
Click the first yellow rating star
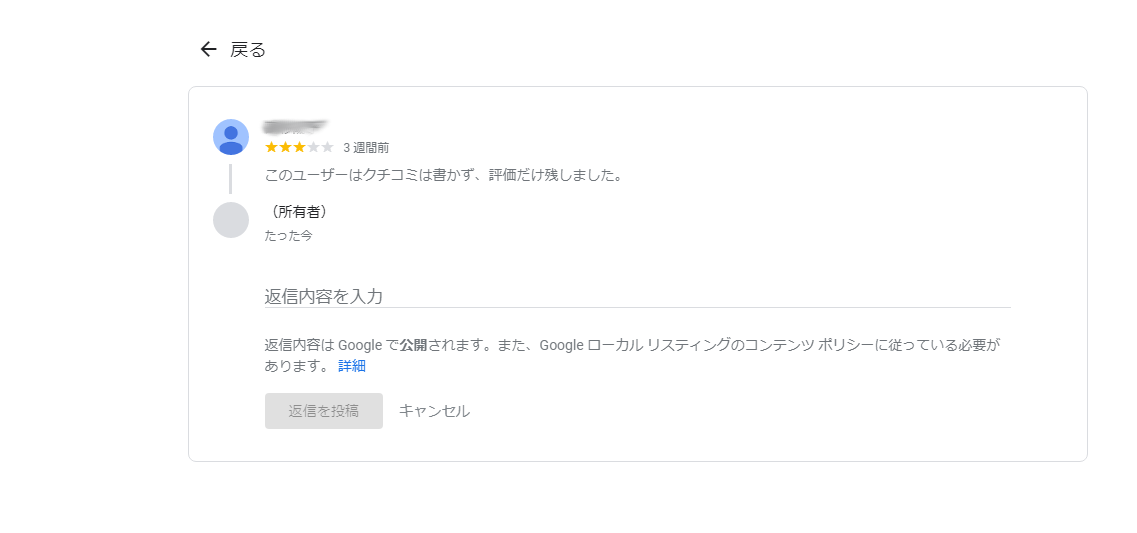272,147
